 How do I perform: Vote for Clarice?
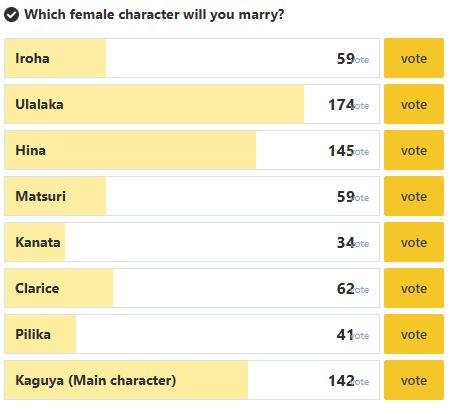414,288
